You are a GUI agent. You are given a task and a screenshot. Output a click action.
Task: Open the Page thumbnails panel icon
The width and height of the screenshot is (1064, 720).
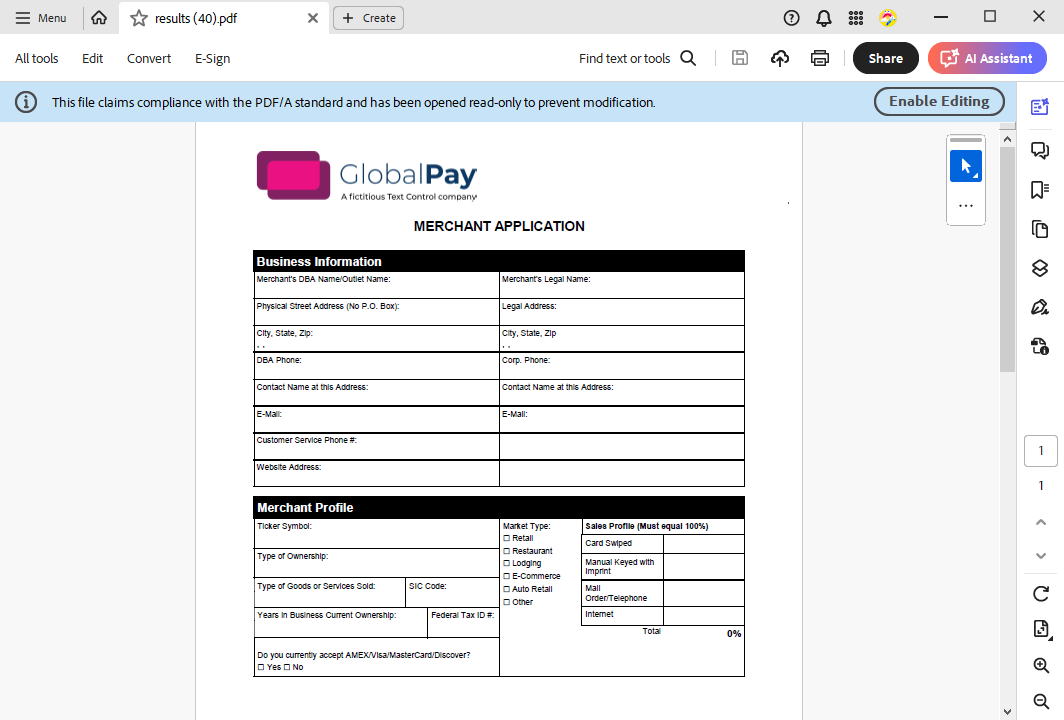click(1040, 229)
